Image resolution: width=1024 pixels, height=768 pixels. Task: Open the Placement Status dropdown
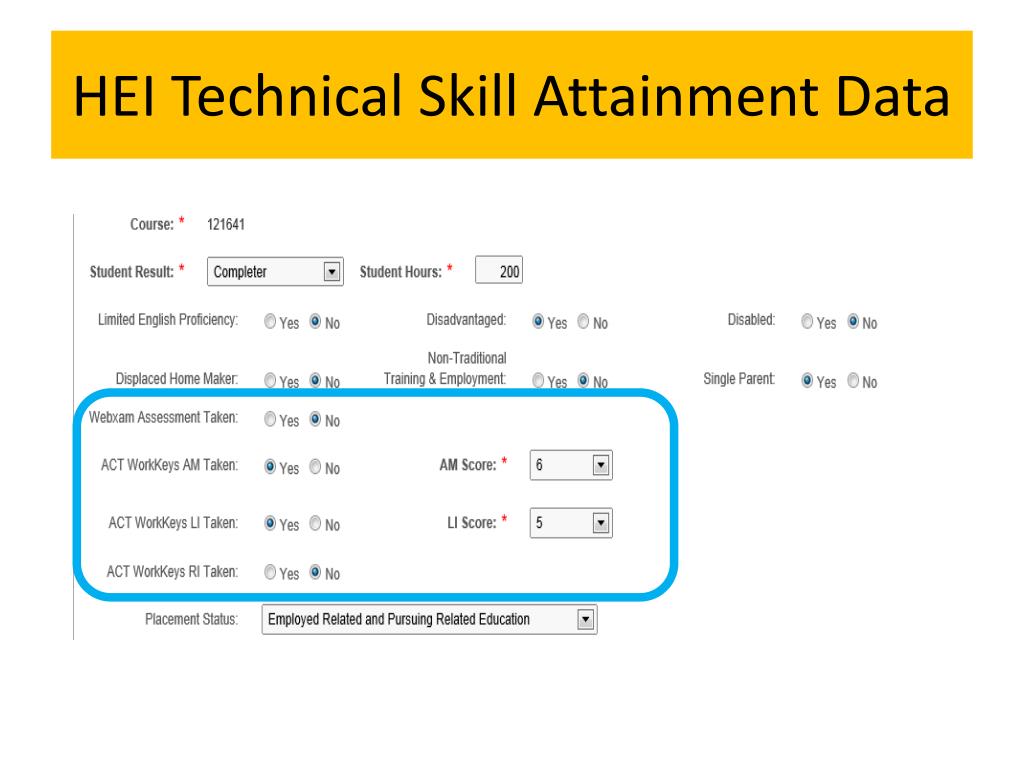429,619
